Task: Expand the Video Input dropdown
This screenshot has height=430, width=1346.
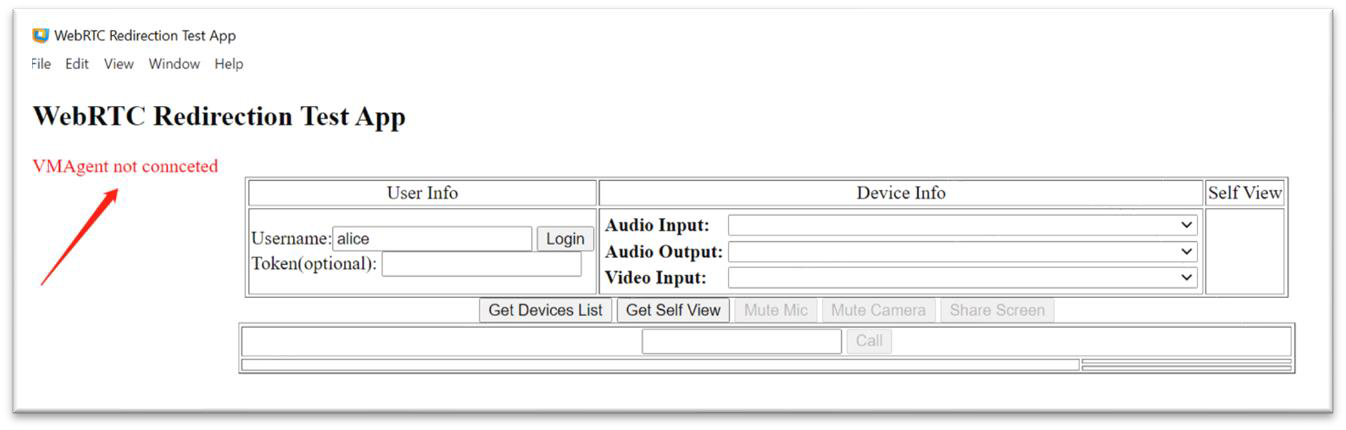Action: click(x=962, y=278)
